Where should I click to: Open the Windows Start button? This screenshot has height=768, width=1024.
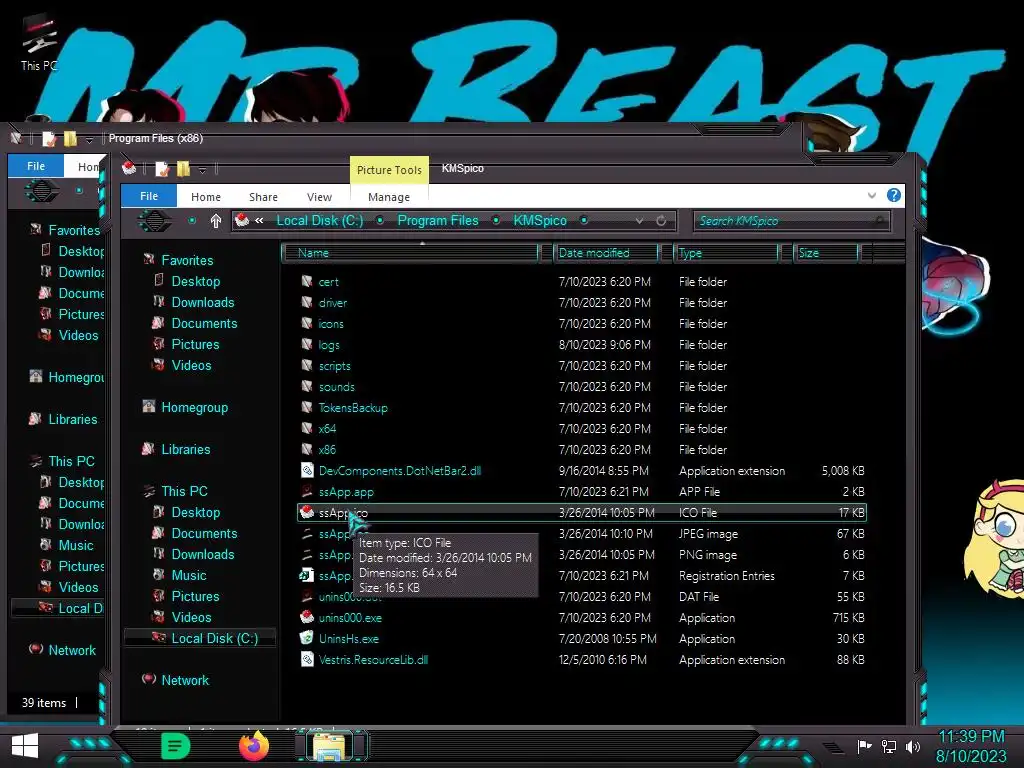pyautogui.click(x=25, y=746)
